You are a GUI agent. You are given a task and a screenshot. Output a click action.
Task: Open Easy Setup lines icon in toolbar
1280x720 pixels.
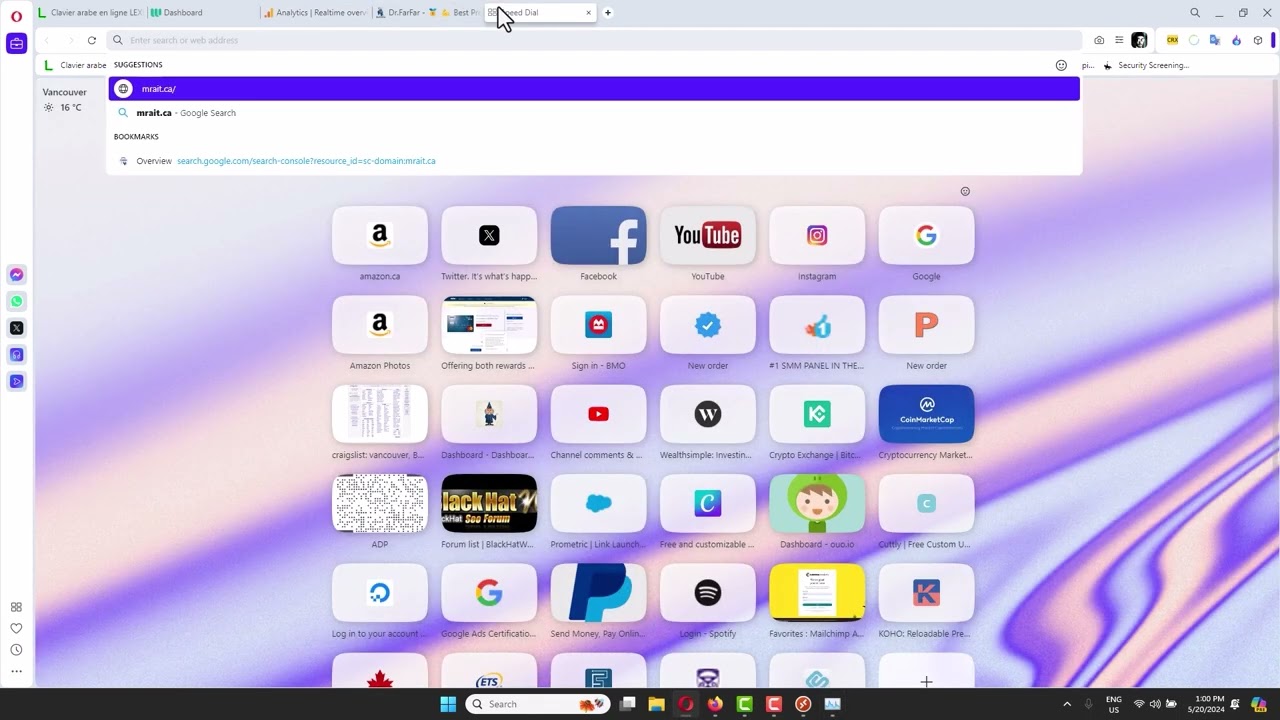(x=1119, y=40)
